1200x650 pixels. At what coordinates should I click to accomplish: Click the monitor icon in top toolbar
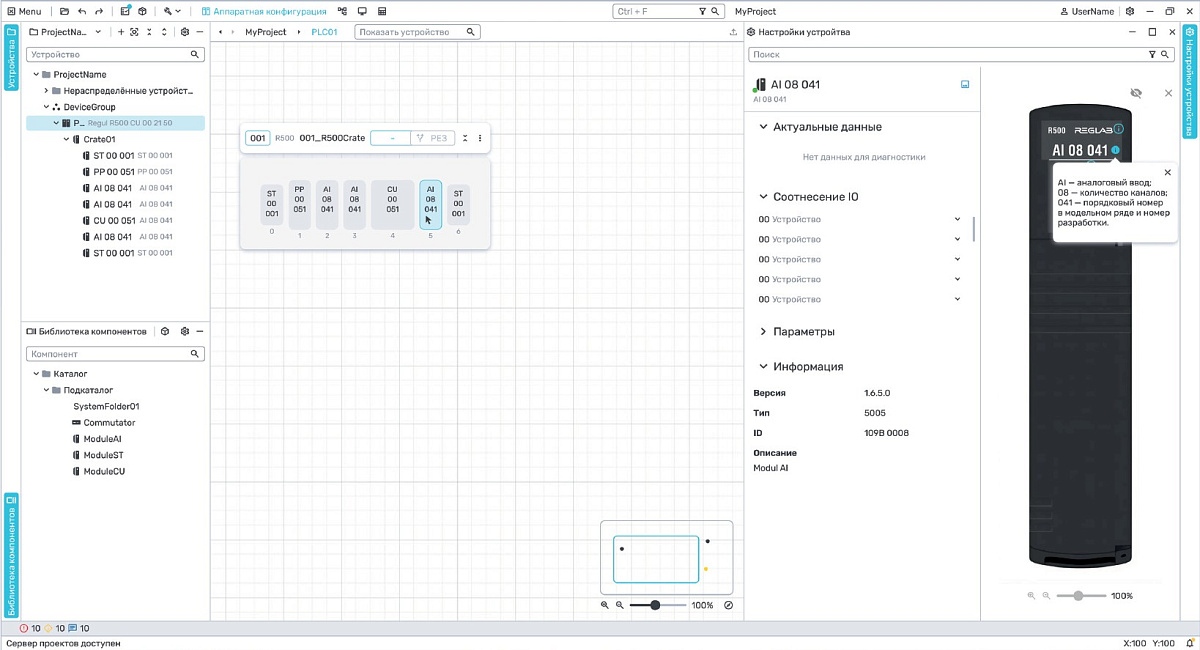[x=362, y=12]
